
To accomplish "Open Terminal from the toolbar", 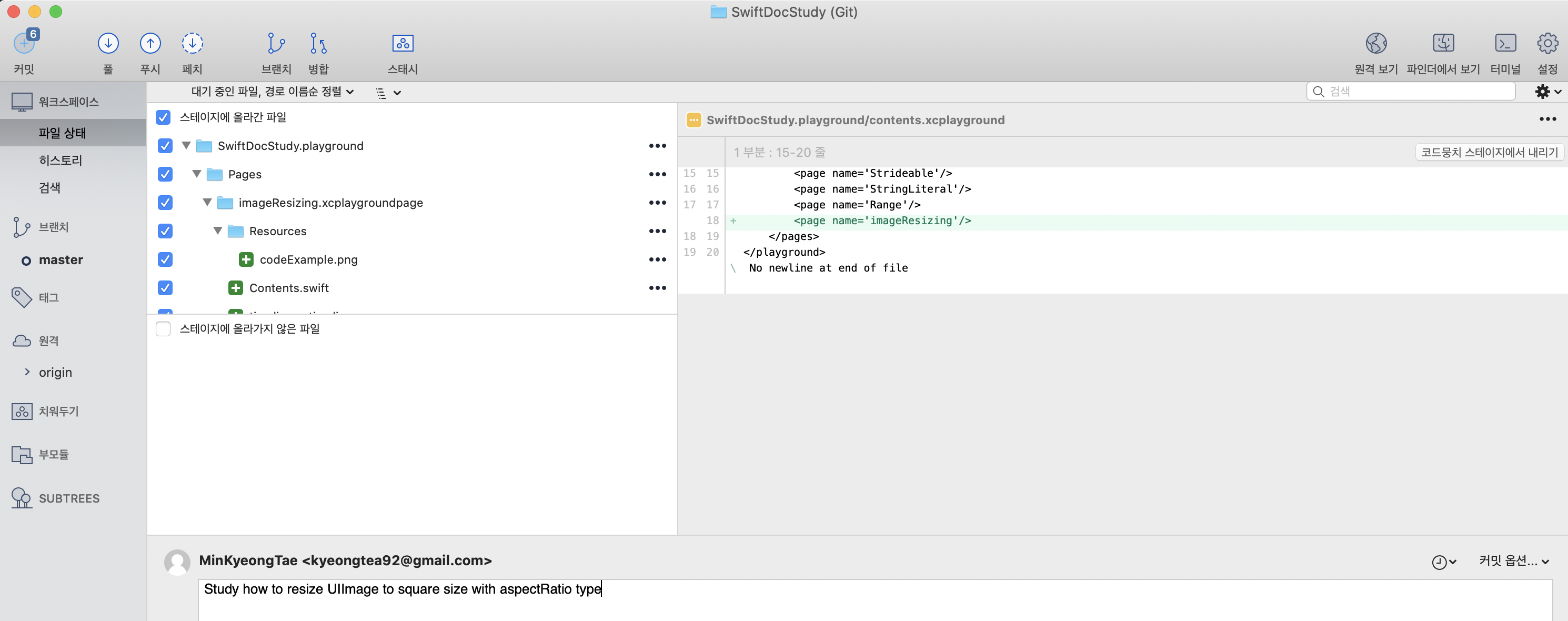I will [x=1505, y=43].
